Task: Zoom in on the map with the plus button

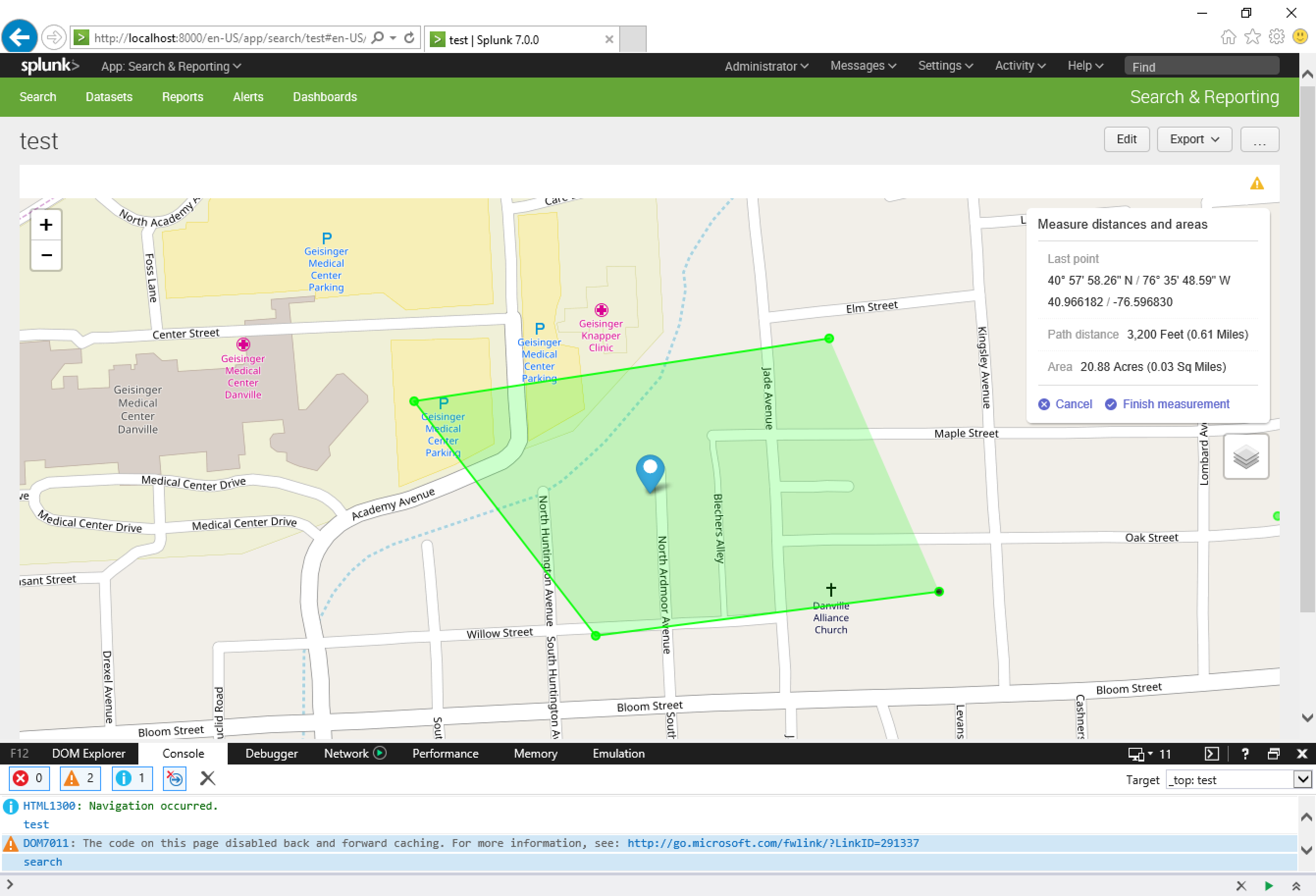Action: (46, 224)
